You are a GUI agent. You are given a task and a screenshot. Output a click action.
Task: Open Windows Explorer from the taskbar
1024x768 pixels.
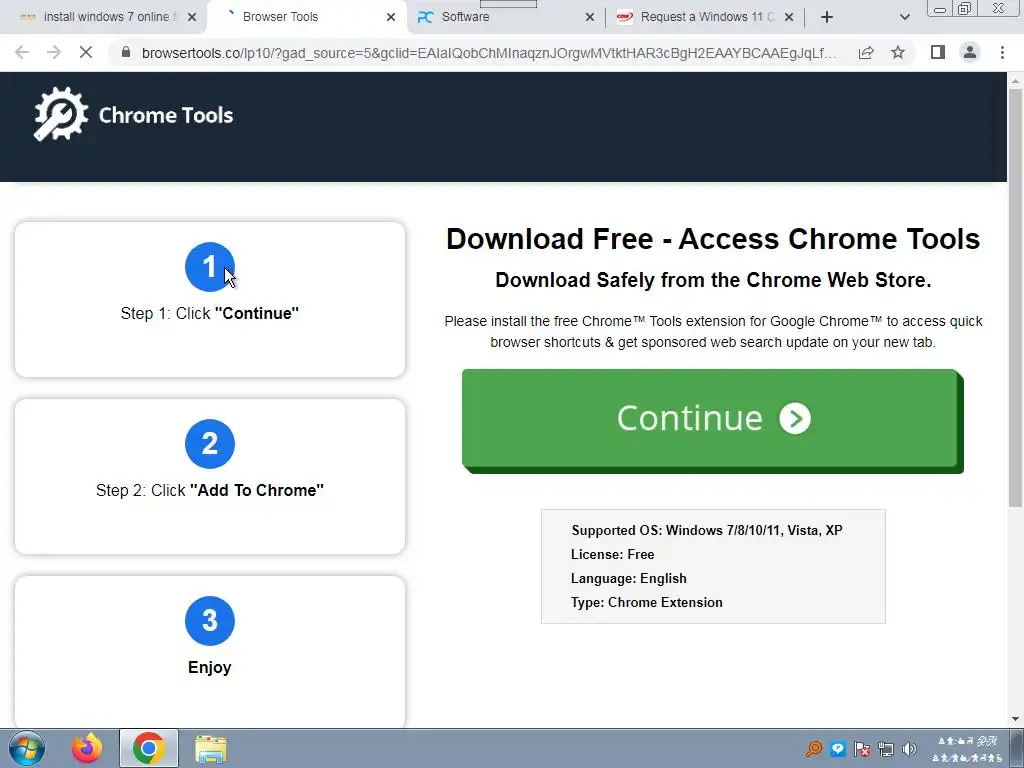(x=210, y=748)
